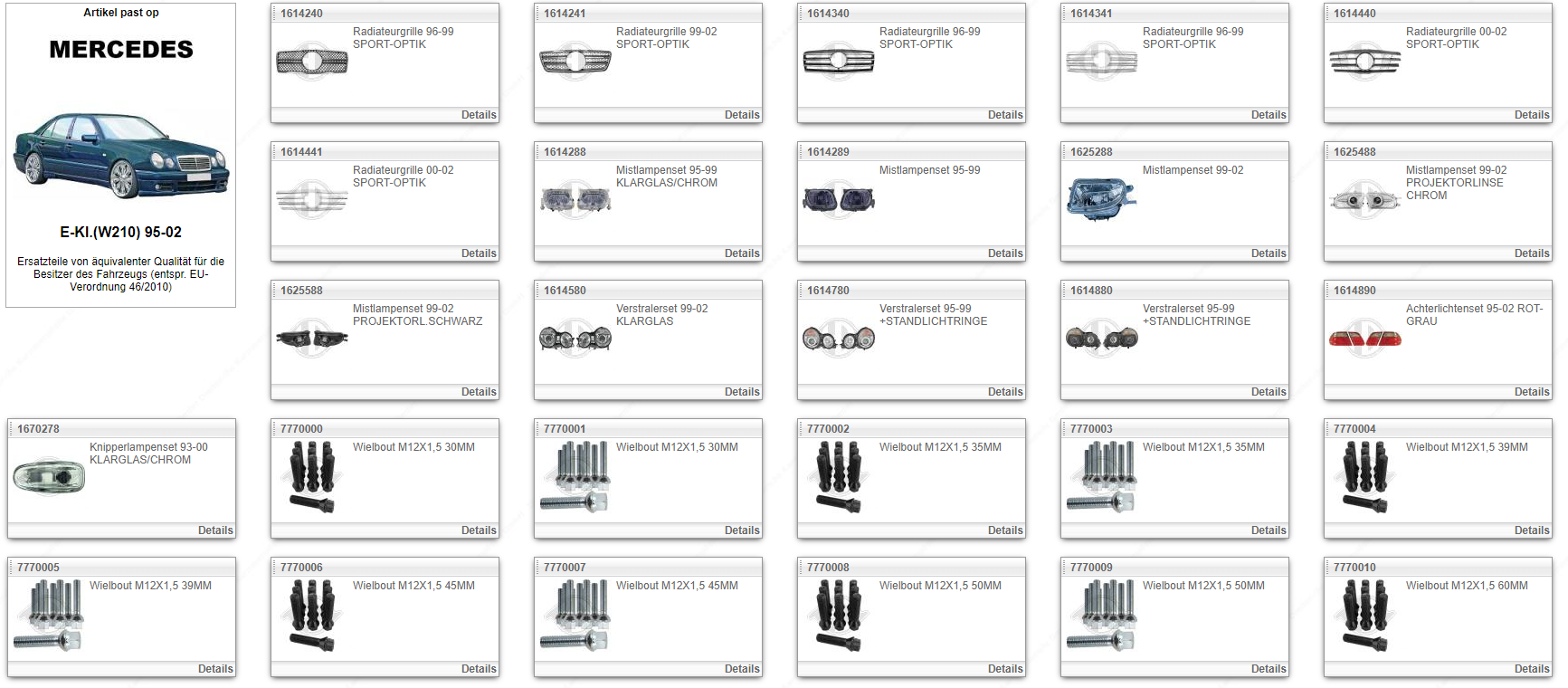1568x688 pixels.
Task: Click the 7770001 silver wheel bolts image
Action: 575,477
